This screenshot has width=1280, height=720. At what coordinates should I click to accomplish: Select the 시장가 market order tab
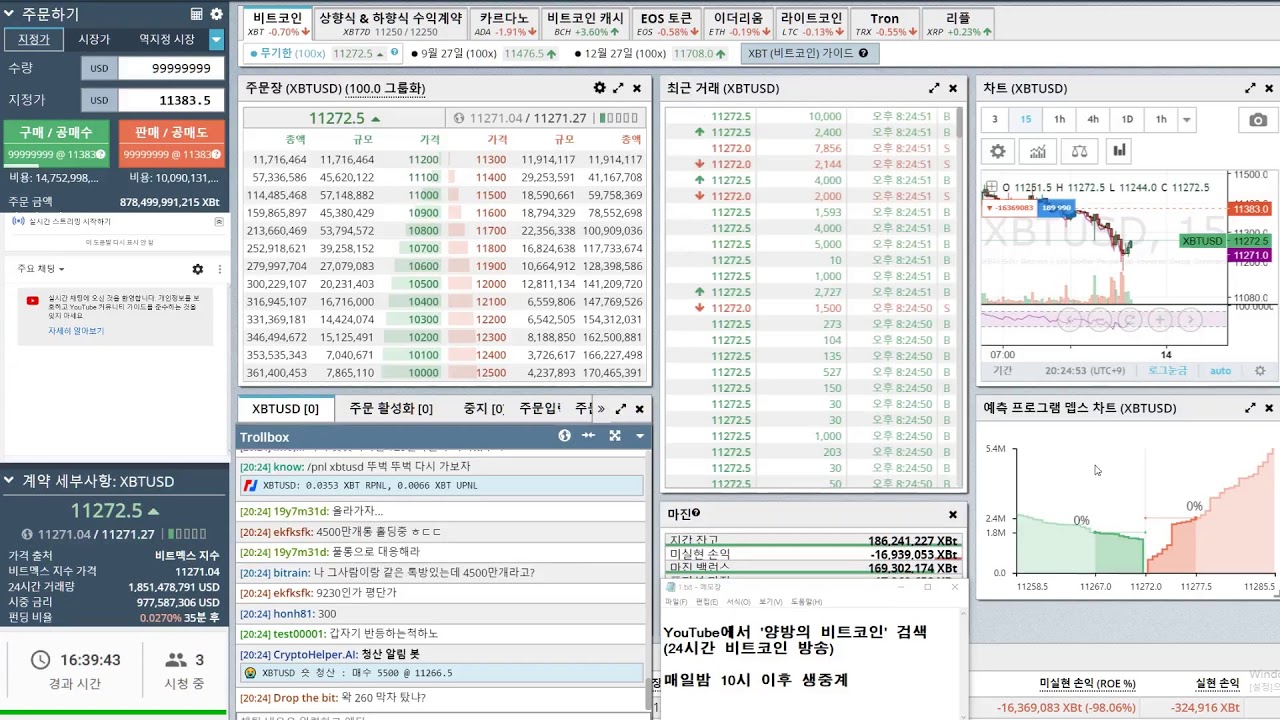point(94,39)
